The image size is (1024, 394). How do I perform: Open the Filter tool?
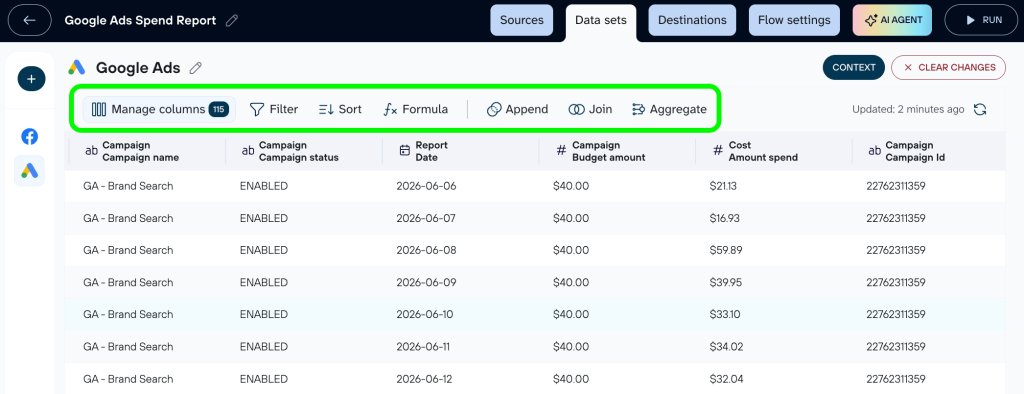[x=274, y=109]
